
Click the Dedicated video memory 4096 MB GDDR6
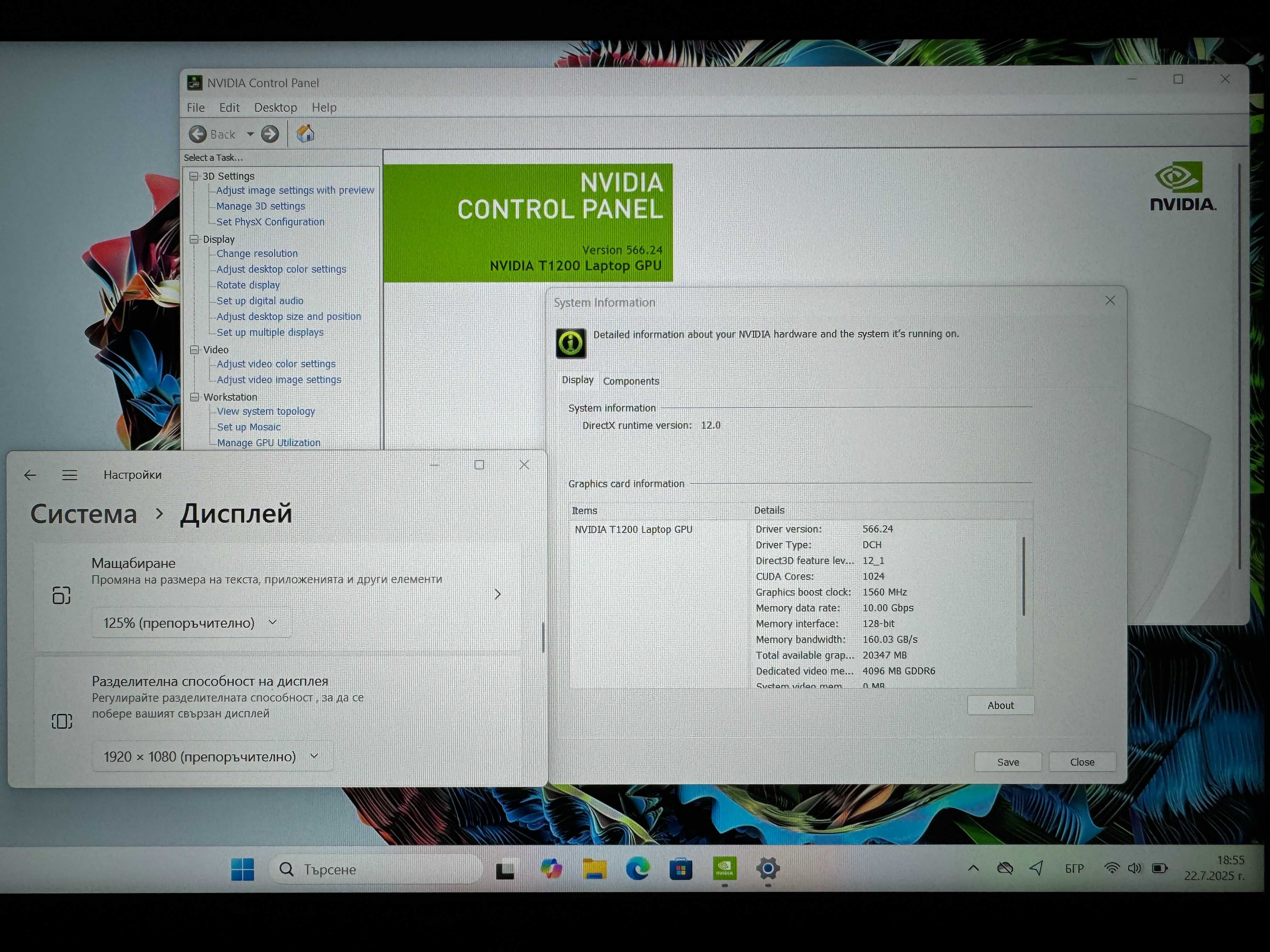899,671
